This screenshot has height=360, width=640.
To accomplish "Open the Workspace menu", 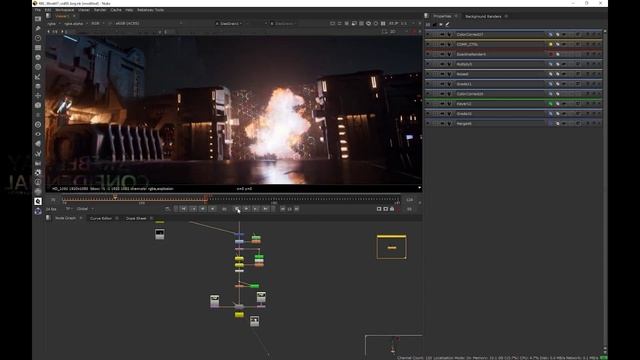I will tap(64, 10).
